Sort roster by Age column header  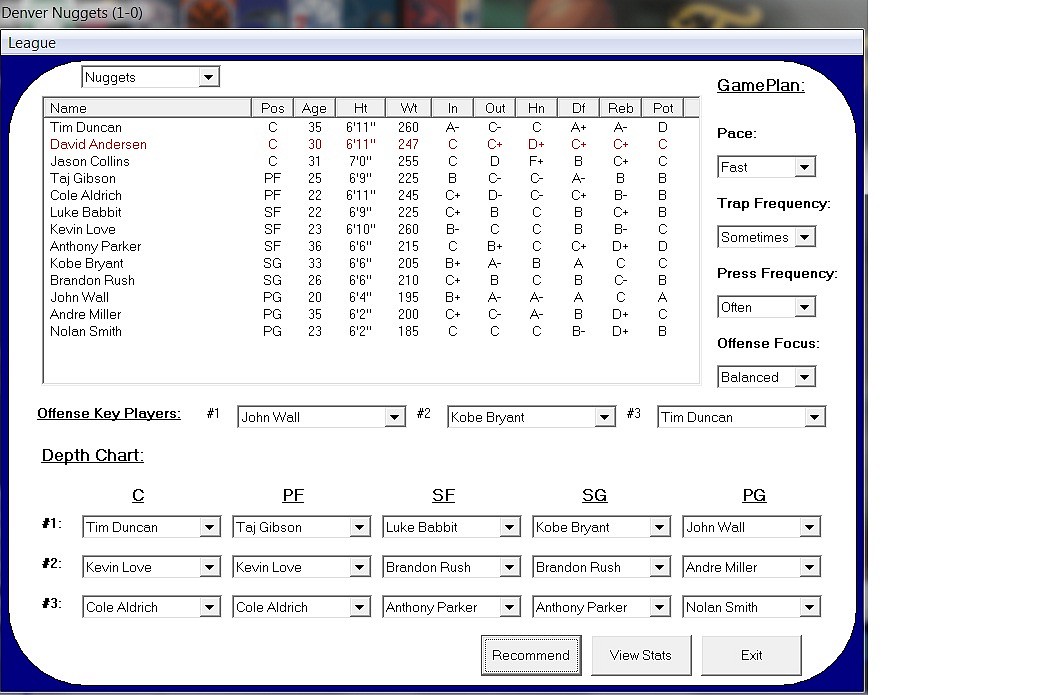point(314,108)
